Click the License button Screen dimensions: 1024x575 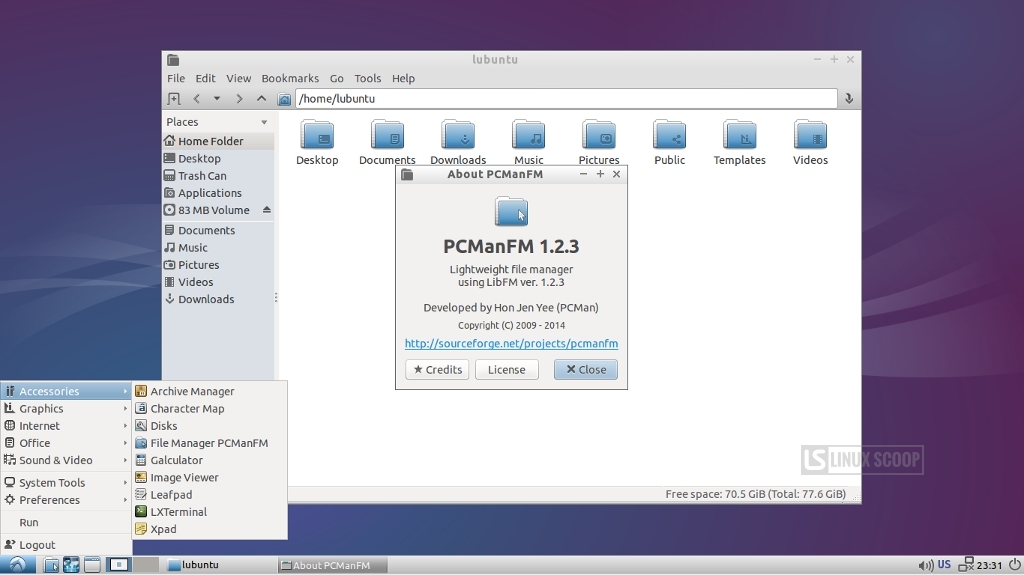pos(506,370)
